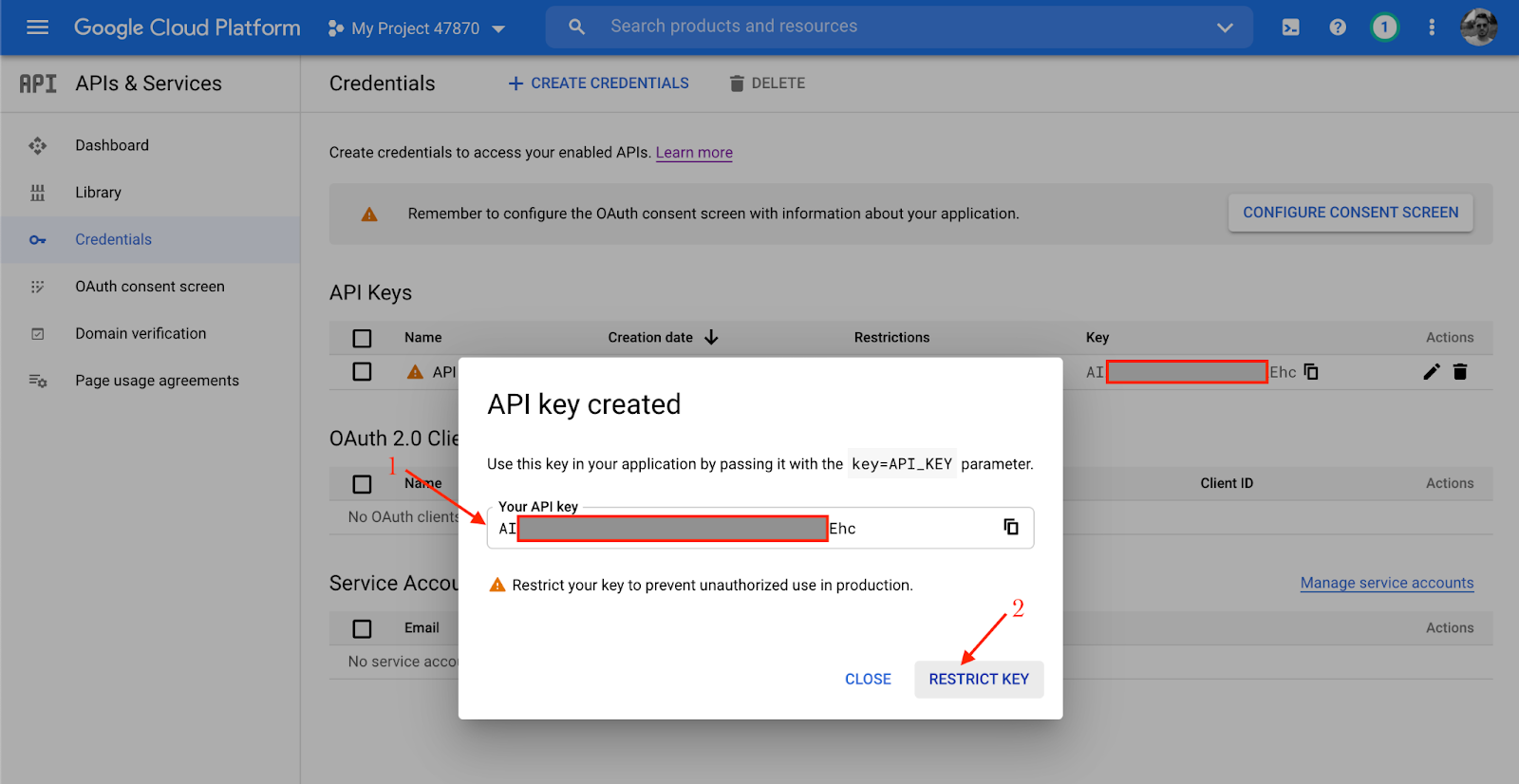Click the OAuth consent screen icon
Screen dimensions: 1519x784
(38, 287)
